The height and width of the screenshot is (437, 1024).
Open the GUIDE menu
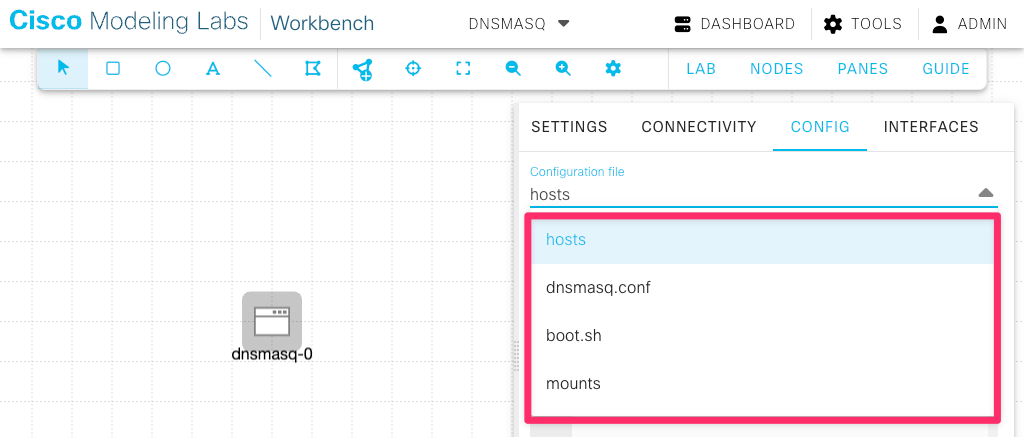tap(946, 69)
